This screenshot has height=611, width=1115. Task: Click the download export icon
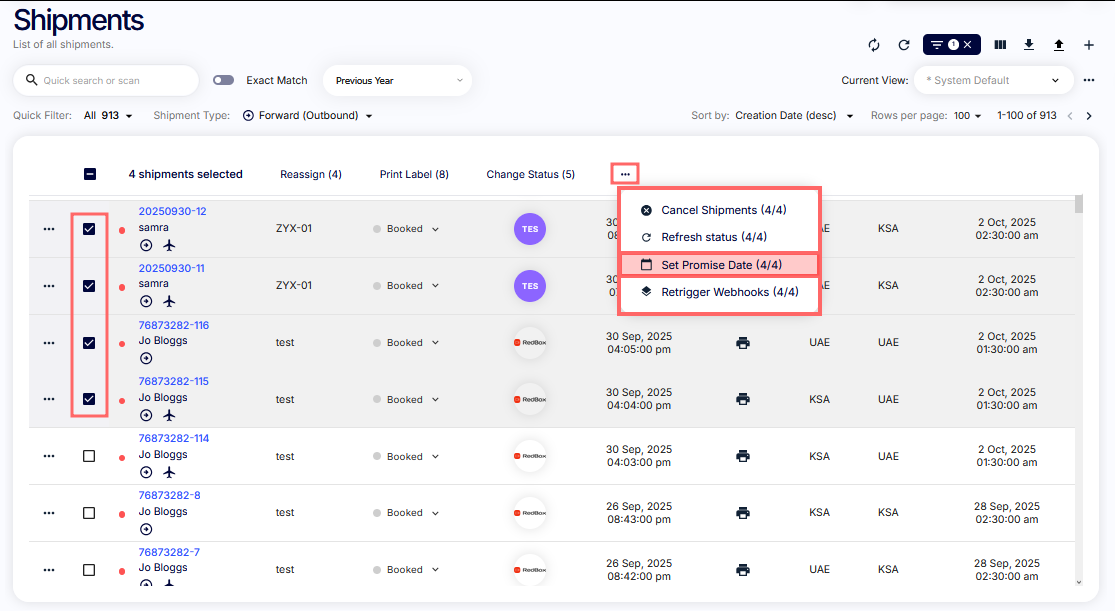(x=1029, y=45)
